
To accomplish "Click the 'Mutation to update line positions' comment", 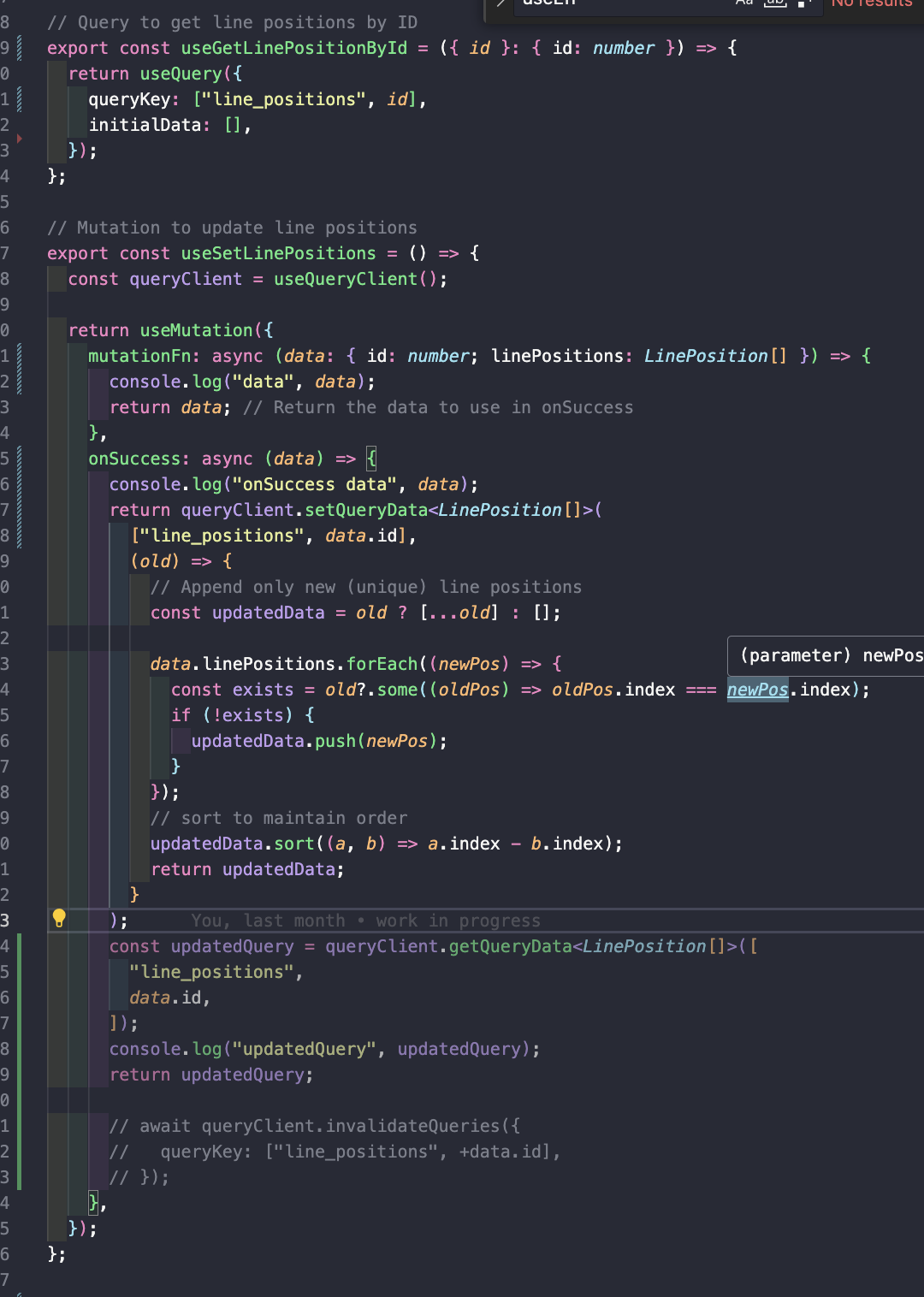I will pyautogui.click(x=232, y=228).
